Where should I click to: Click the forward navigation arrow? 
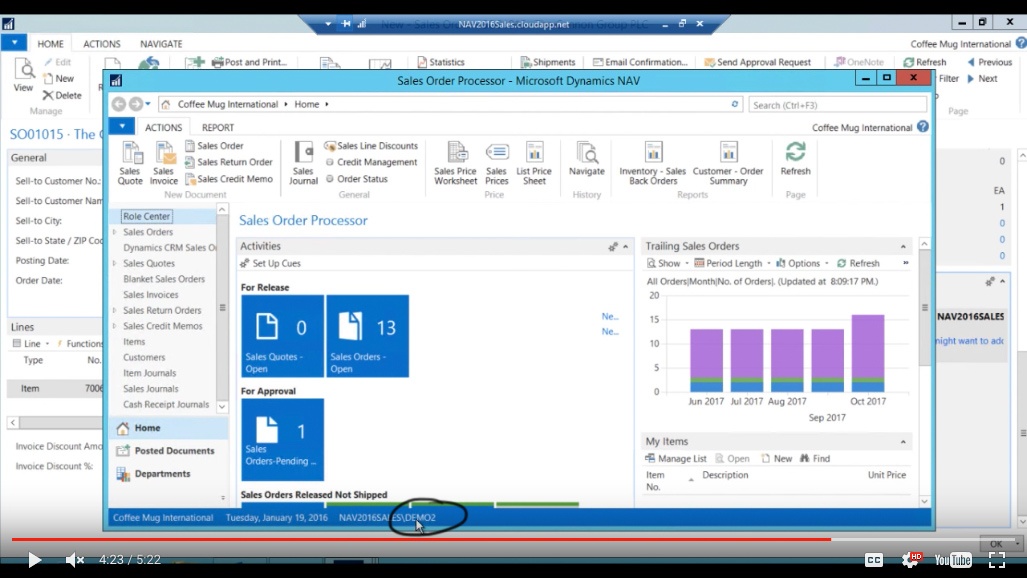(135, 104)
